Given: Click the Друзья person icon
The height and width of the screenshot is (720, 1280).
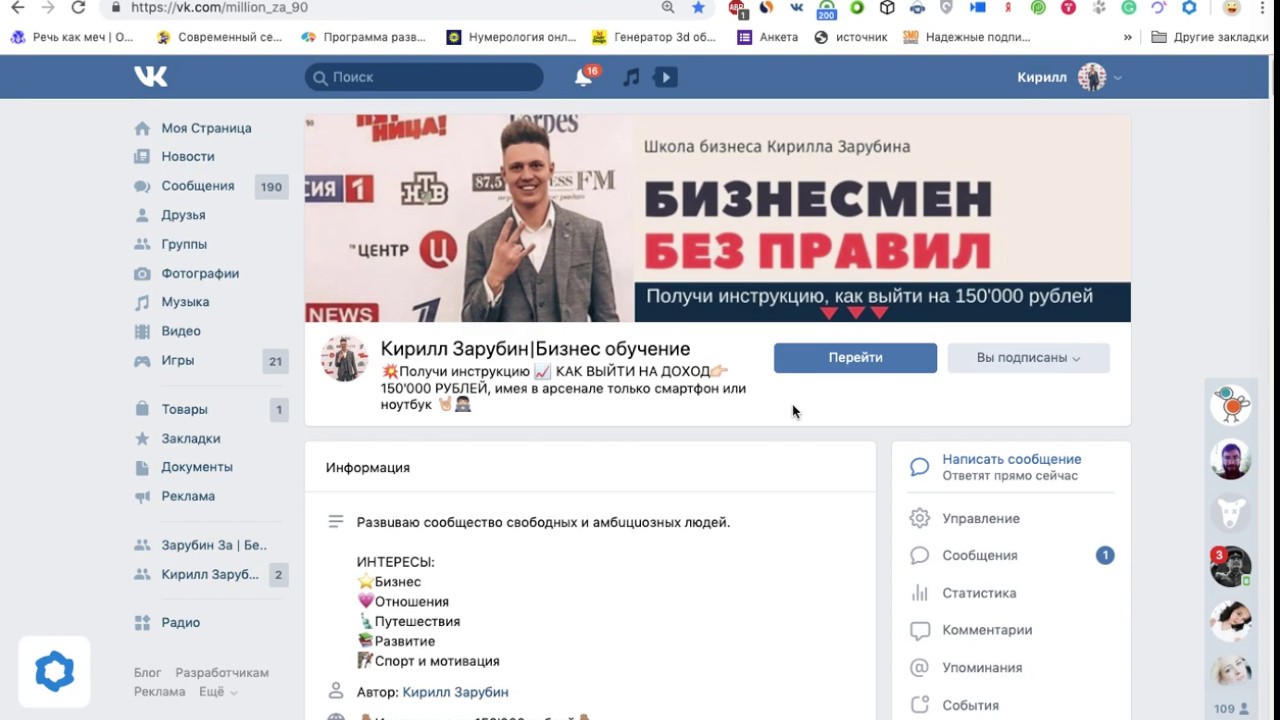Looking at the screenshot, I should pos(142,215).
